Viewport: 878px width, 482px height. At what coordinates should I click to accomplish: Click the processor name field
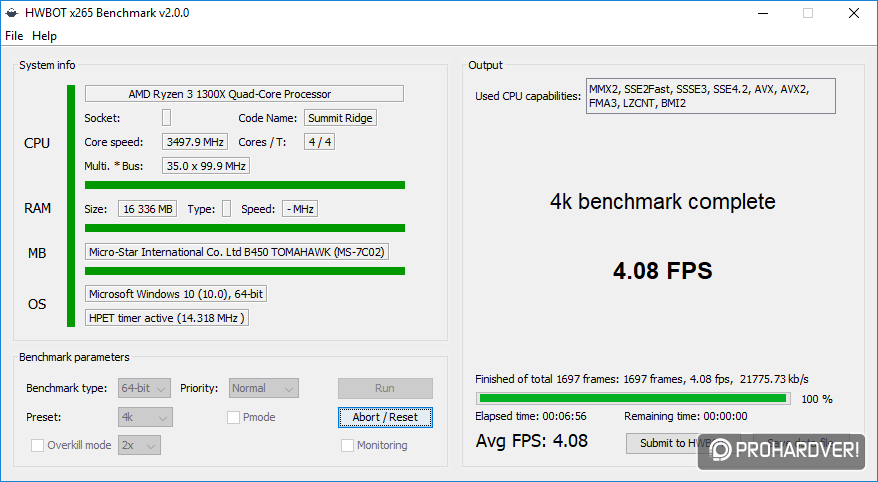click(x=244, y=94)
